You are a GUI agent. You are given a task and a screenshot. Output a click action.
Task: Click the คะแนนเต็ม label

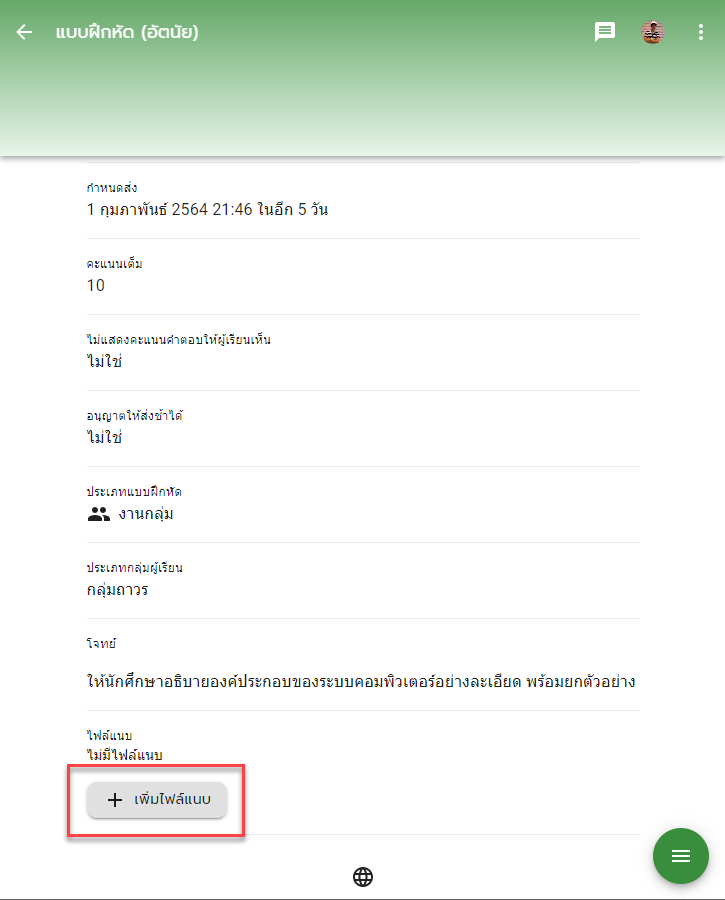coord(115,264)
